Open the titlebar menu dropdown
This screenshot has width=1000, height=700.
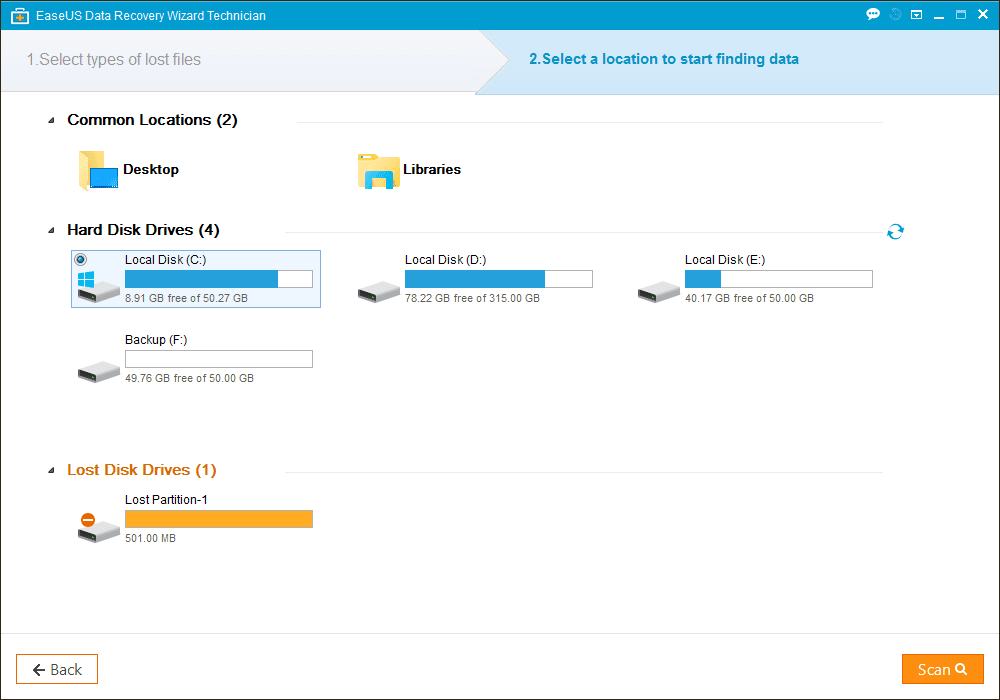pos(916,15)
